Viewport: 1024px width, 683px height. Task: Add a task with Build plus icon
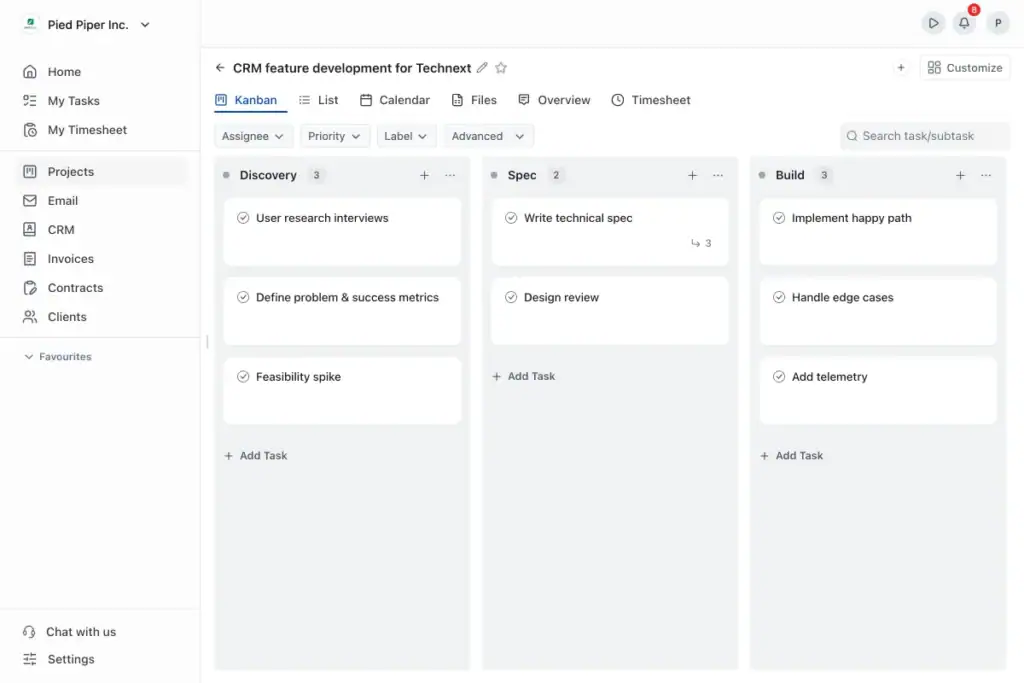pyautogui.click(x=960, y=175)
